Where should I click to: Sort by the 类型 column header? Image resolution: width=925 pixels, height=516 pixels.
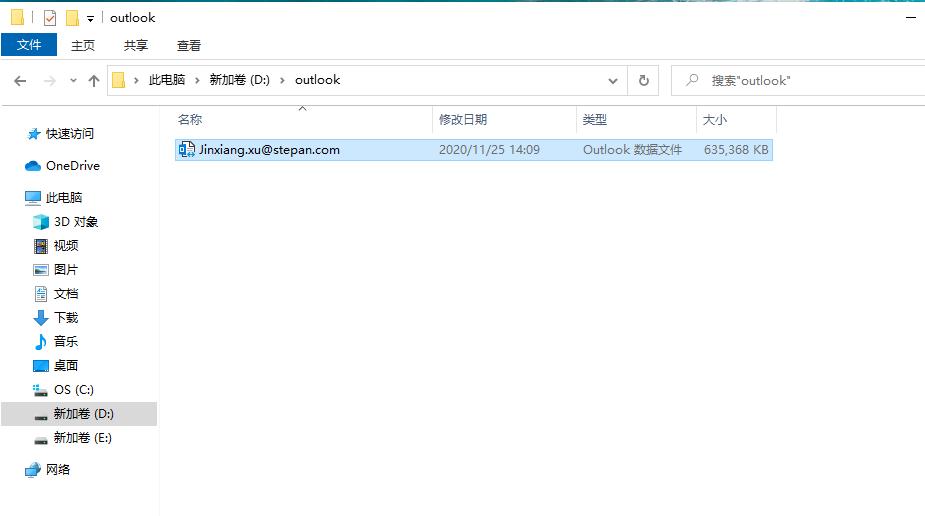595,120
